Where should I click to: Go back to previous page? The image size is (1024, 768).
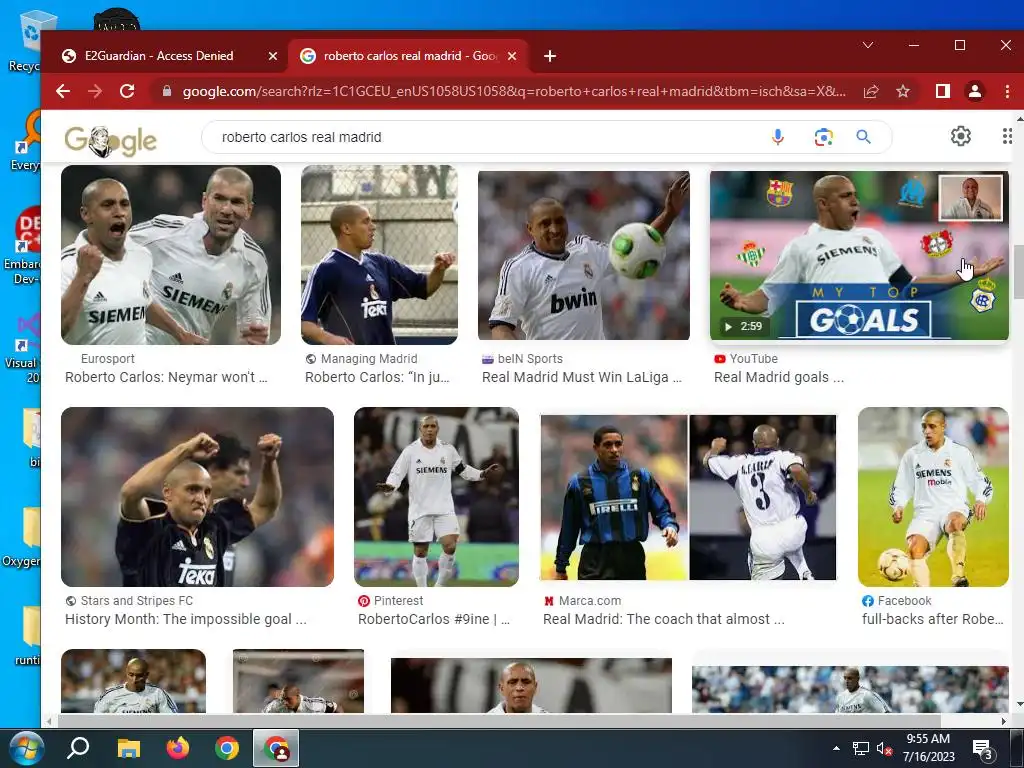(x=63, y=91)
